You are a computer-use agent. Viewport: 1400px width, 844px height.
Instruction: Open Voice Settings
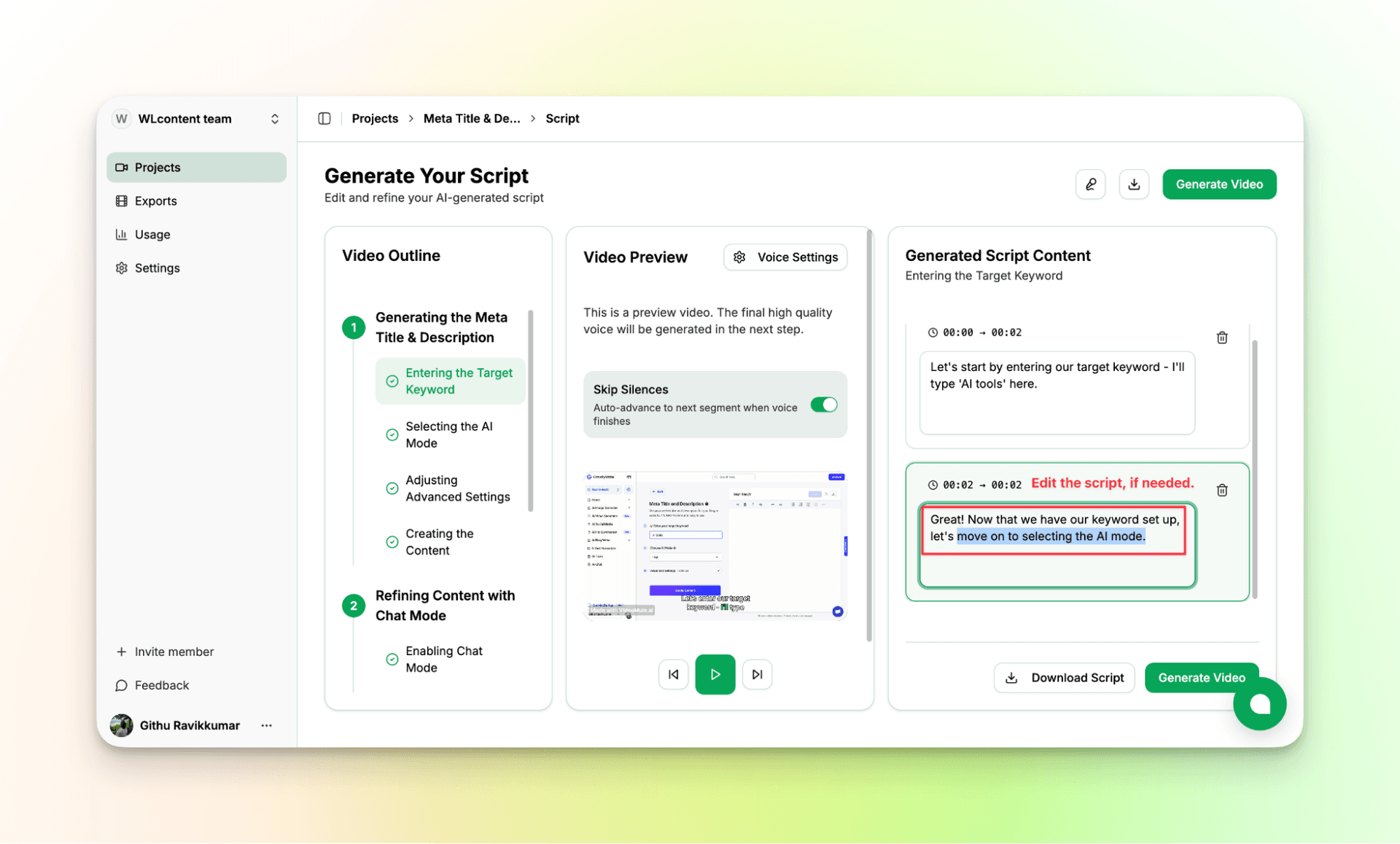785,257
